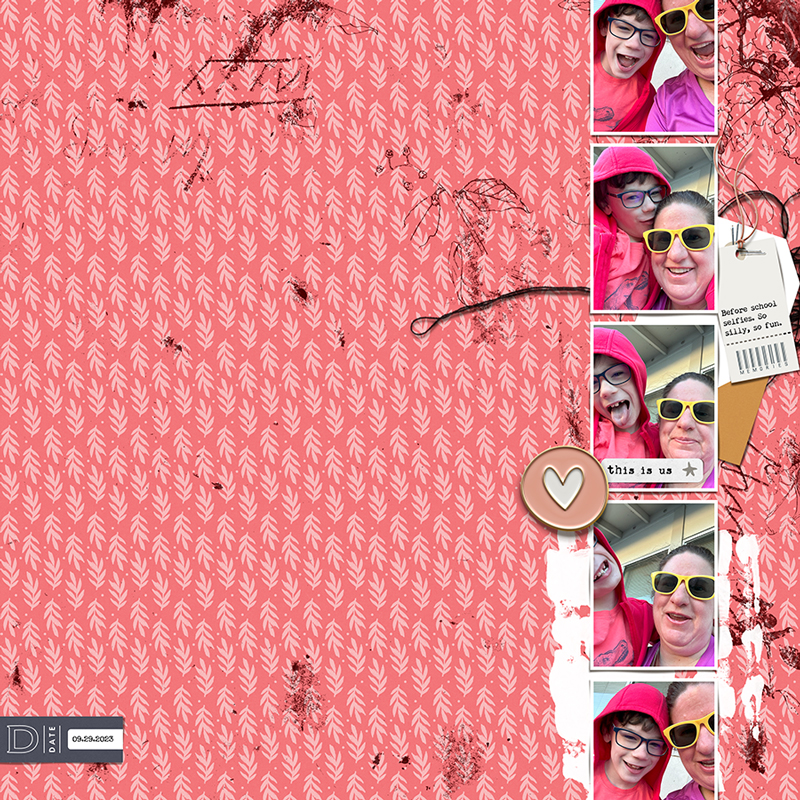Select the photo of boy kissing woman's cheek
800x800 pixels.
(x=654, y=228)
